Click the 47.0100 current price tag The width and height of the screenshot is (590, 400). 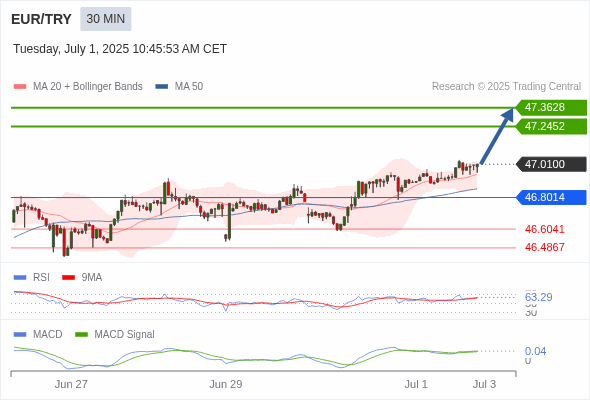pyautogui.click(x=551, y=164)
